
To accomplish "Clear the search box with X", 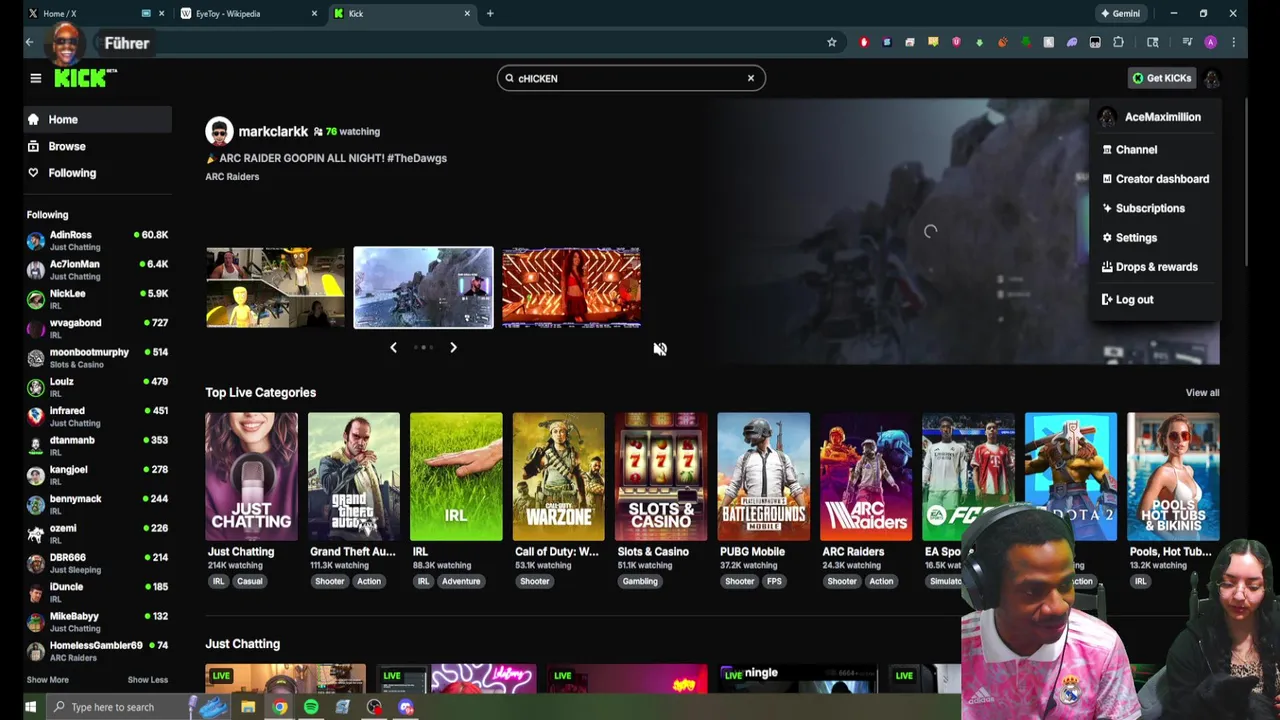I will [751, 78].
